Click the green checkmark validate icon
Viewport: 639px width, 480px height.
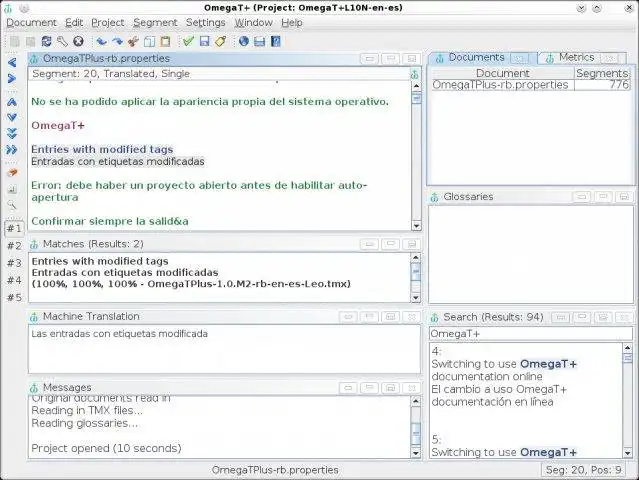click(x=188, y=41)
